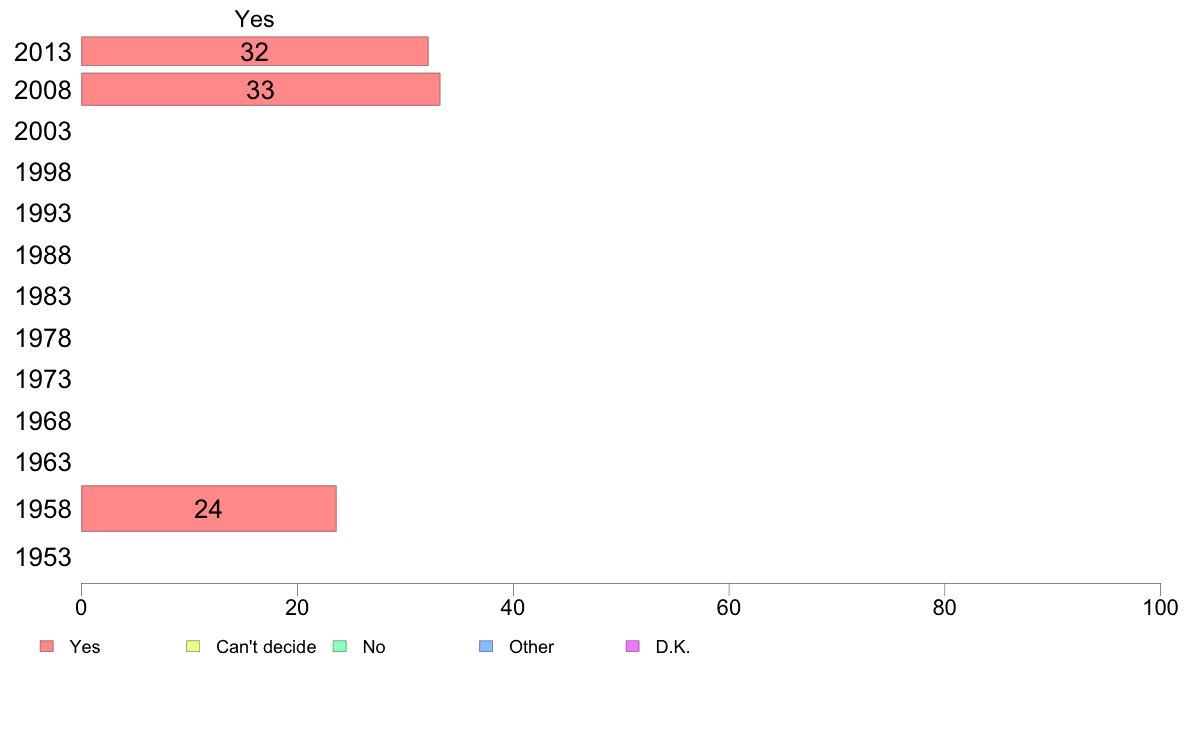The width and height of the screenshot is (1188, 736).
Task: Select the 2008 bar showing 33
Action: point(261,89)
